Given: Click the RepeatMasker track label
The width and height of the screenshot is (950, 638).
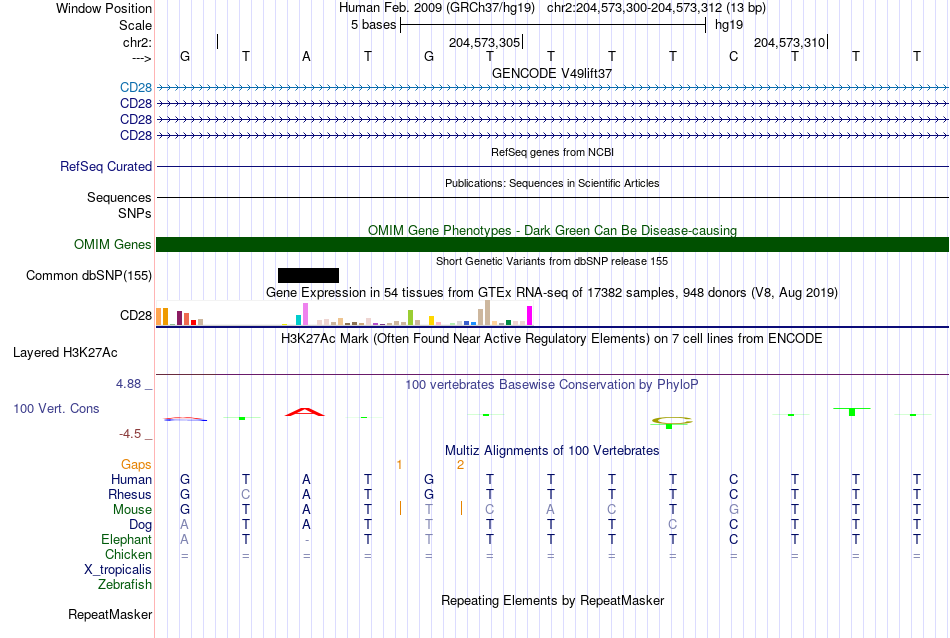Looking at the screenshot, I should (x=110, y=614).
